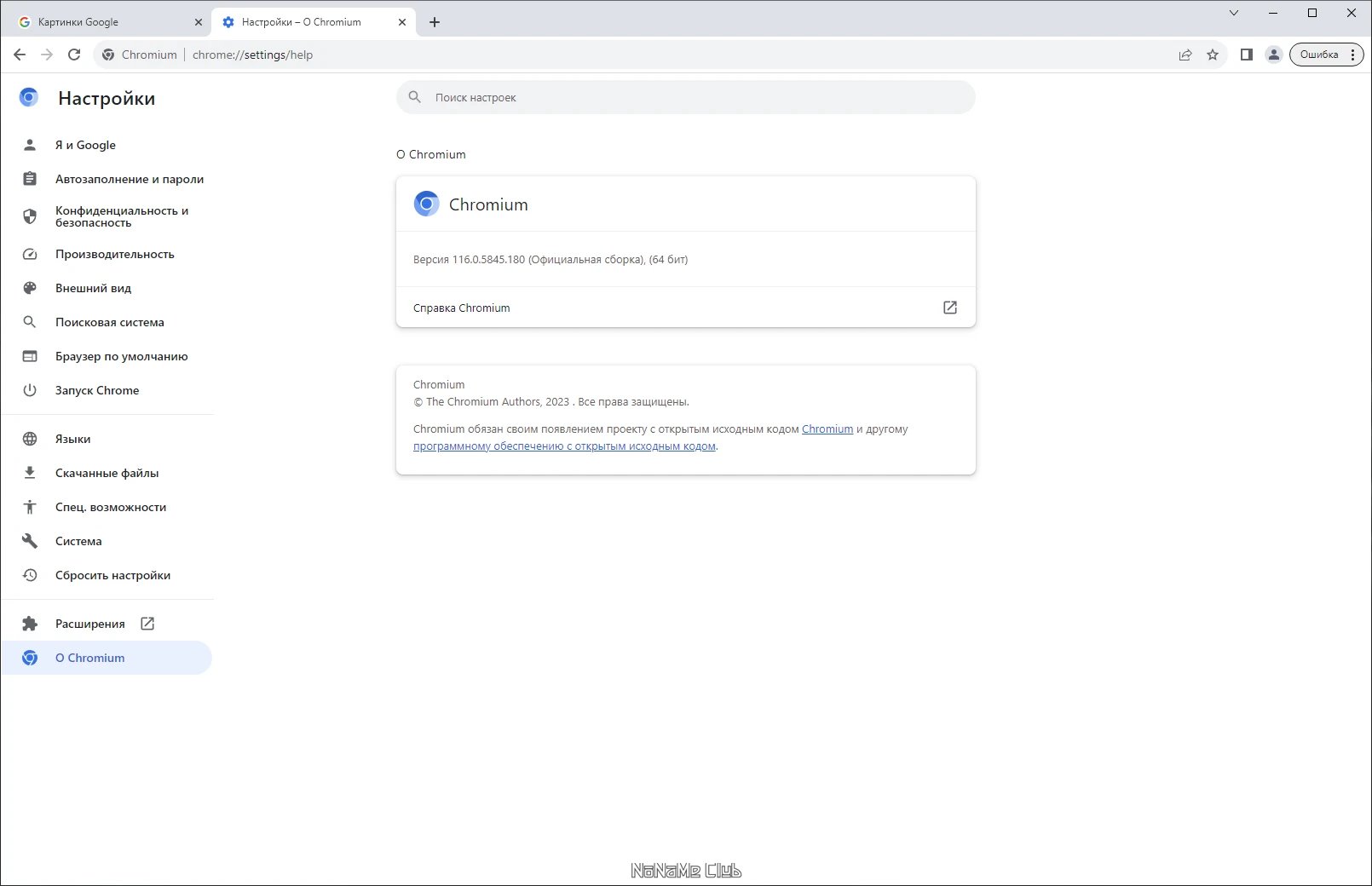1372x886 pixels.
Task: Bookmark this page with the star icon
Action: point(1213,55)
